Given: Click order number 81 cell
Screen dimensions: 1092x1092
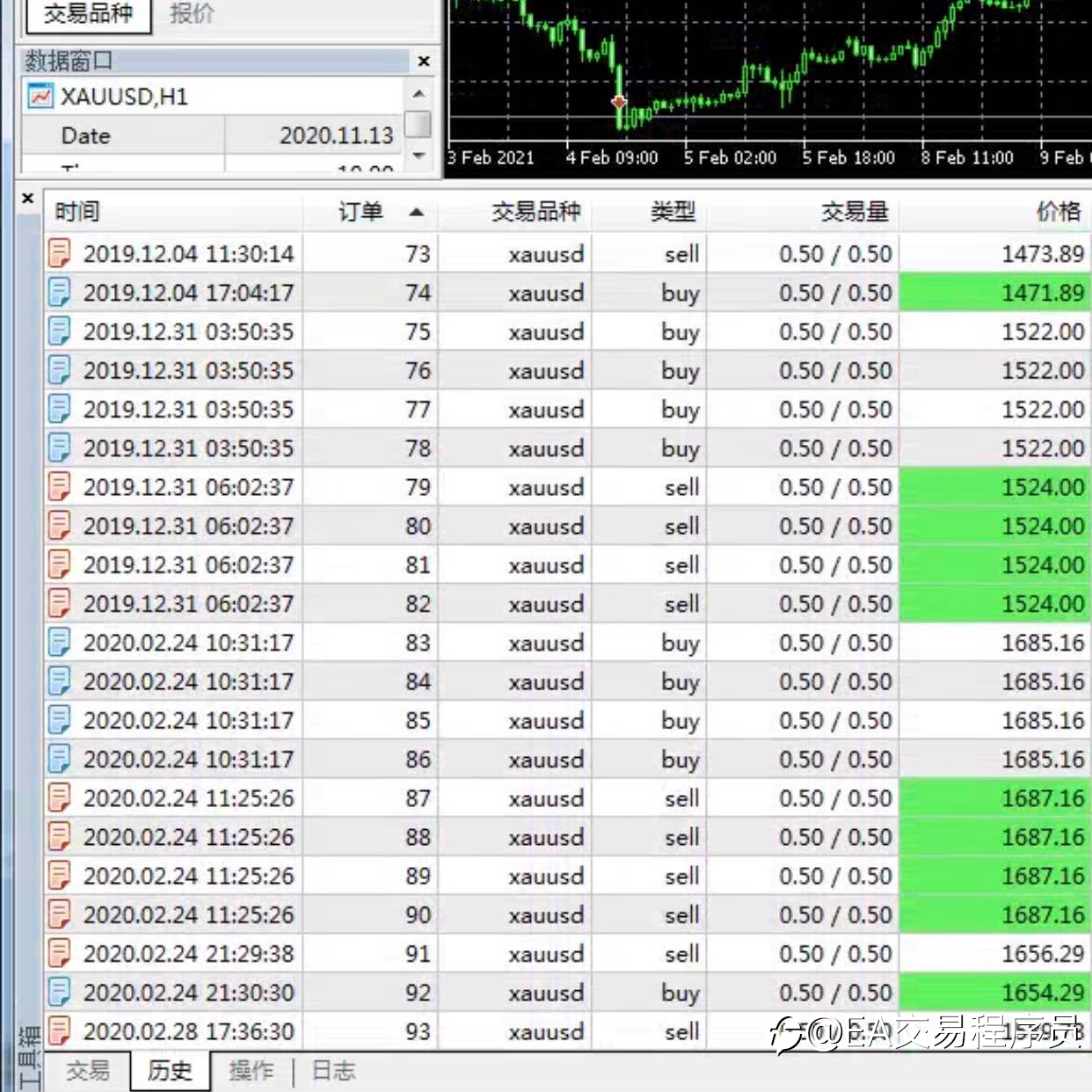Looking at the screenshot, I should click(369, 564).
